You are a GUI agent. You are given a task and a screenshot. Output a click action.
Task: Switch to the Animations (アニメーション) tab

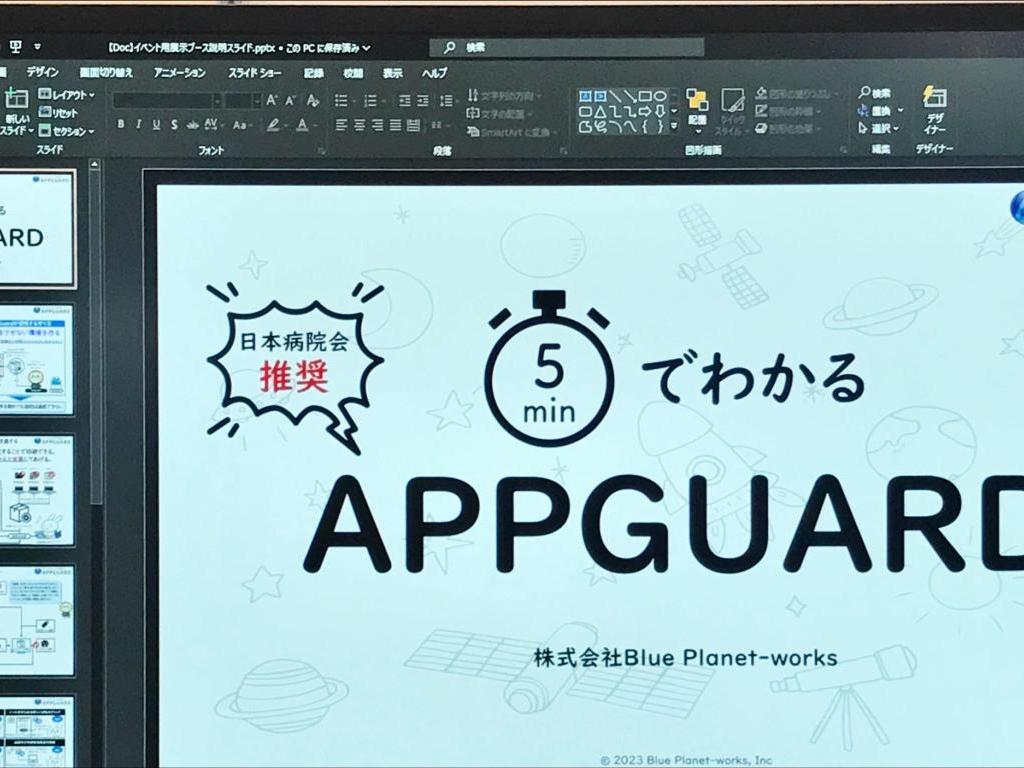point(180,72)
